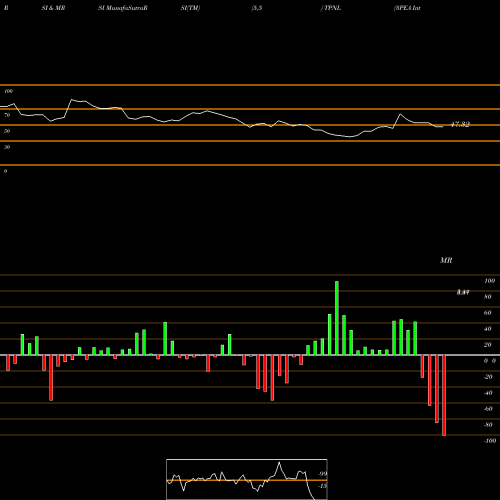Click the 40 label on MR axis

(488, 329)
